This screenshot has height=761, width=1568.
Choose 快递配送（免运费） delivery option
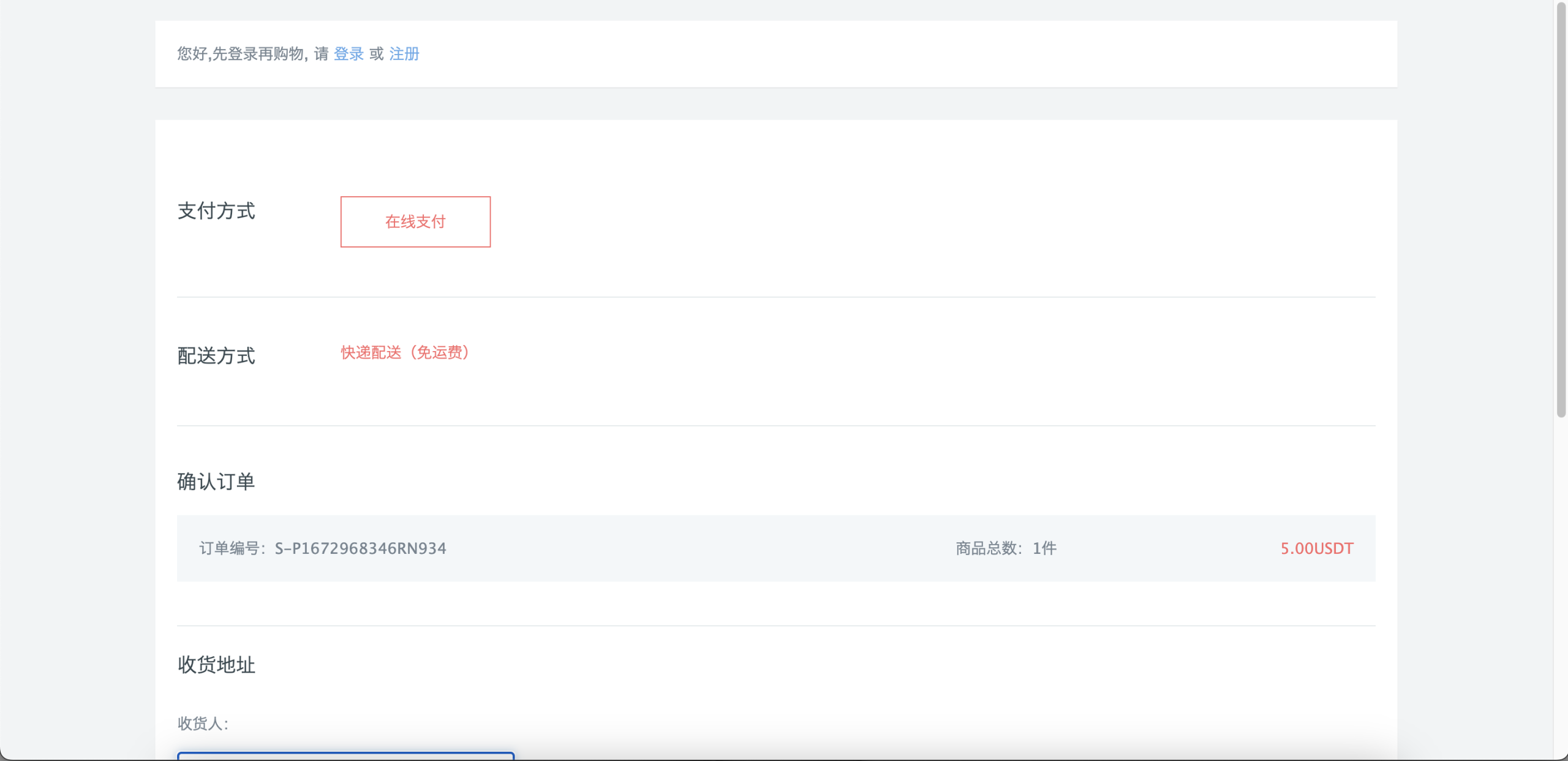coord(405,352)
